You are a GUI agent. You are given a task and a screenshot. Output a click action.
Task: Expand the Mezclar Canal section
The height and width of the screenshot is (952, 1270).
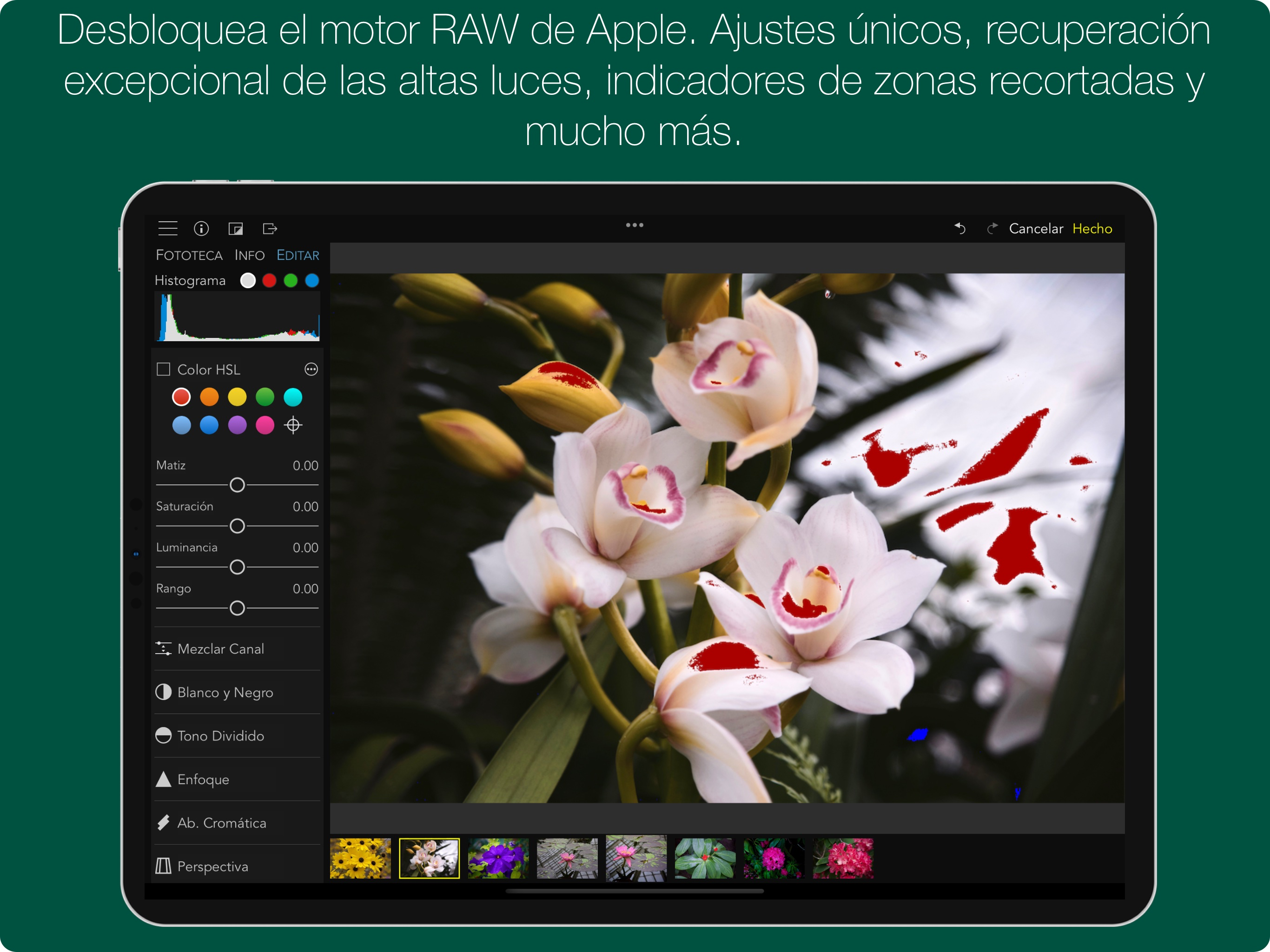click(x=221, y=649)
